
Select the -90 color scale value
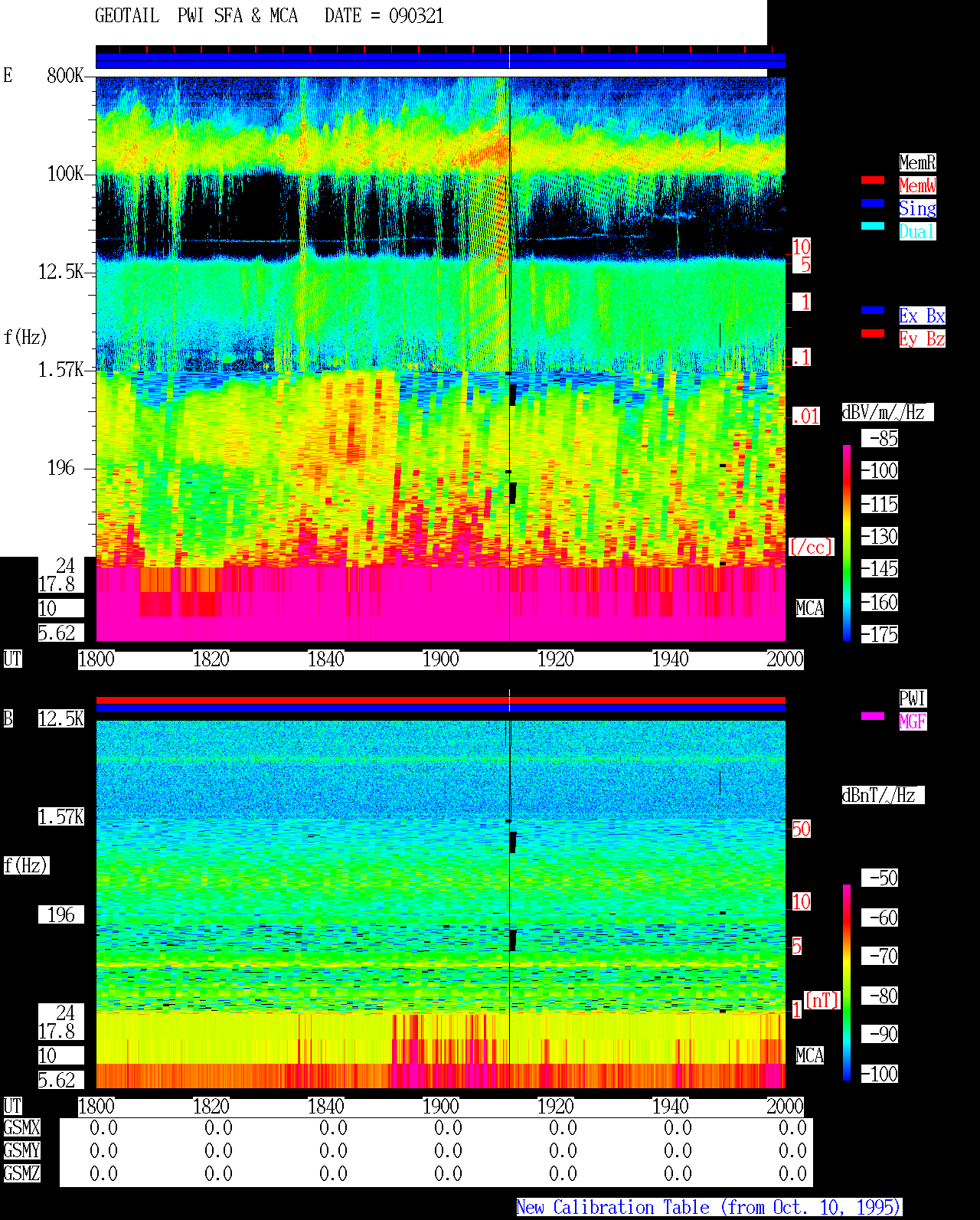point(880,1034)
